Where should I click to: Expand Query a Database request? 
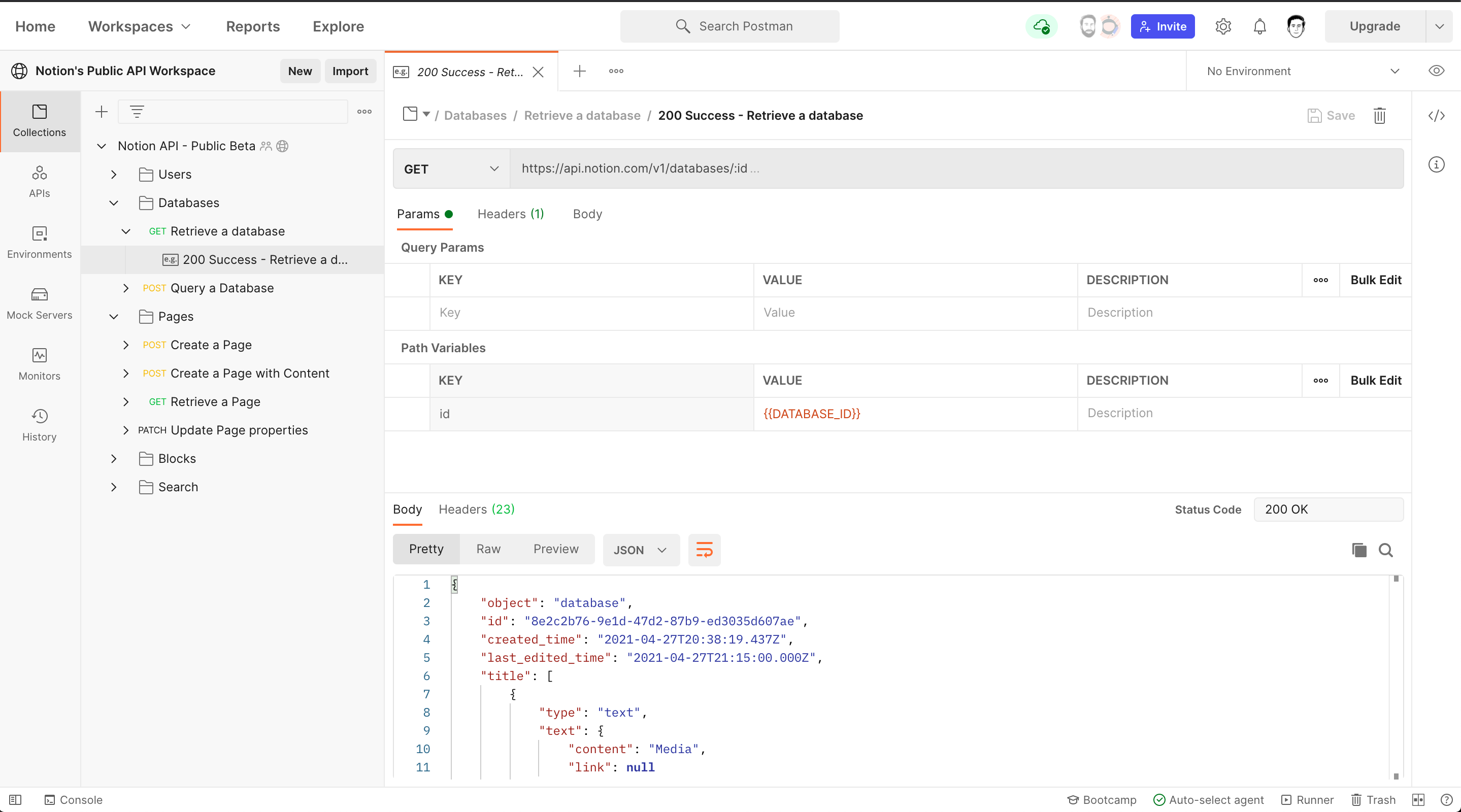(x=126, y=288)
